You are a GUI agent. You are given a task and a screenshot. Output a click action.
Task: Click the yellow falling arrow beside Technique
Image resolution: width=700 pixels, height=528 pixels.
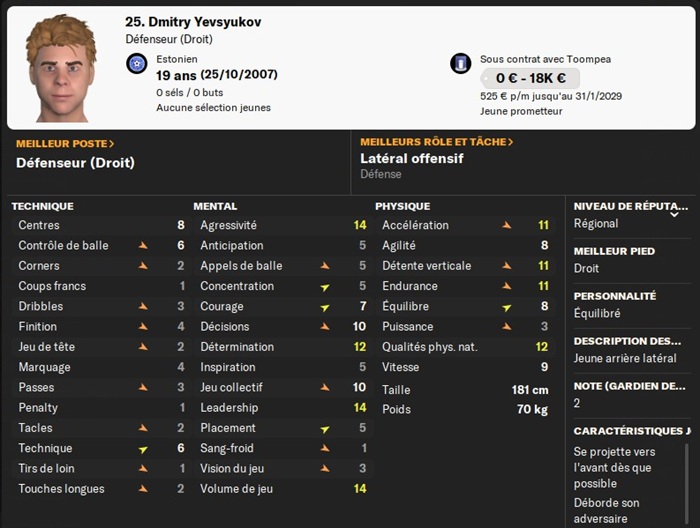point(143,449)
